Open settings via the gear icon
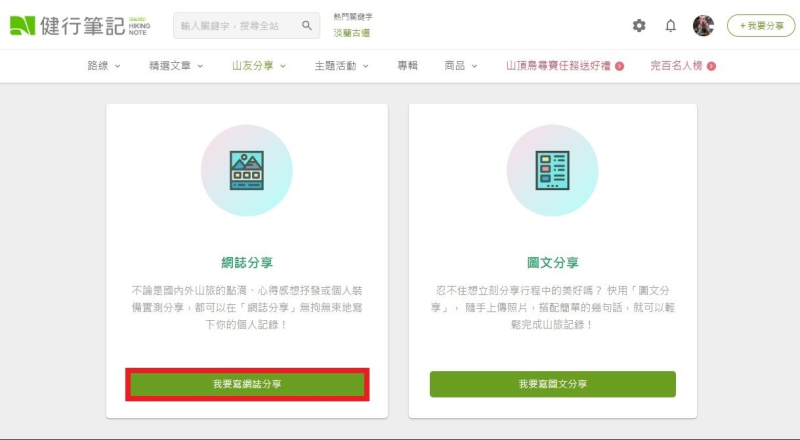The height and width of the screenshot is (440, 800). coord(639,26)
